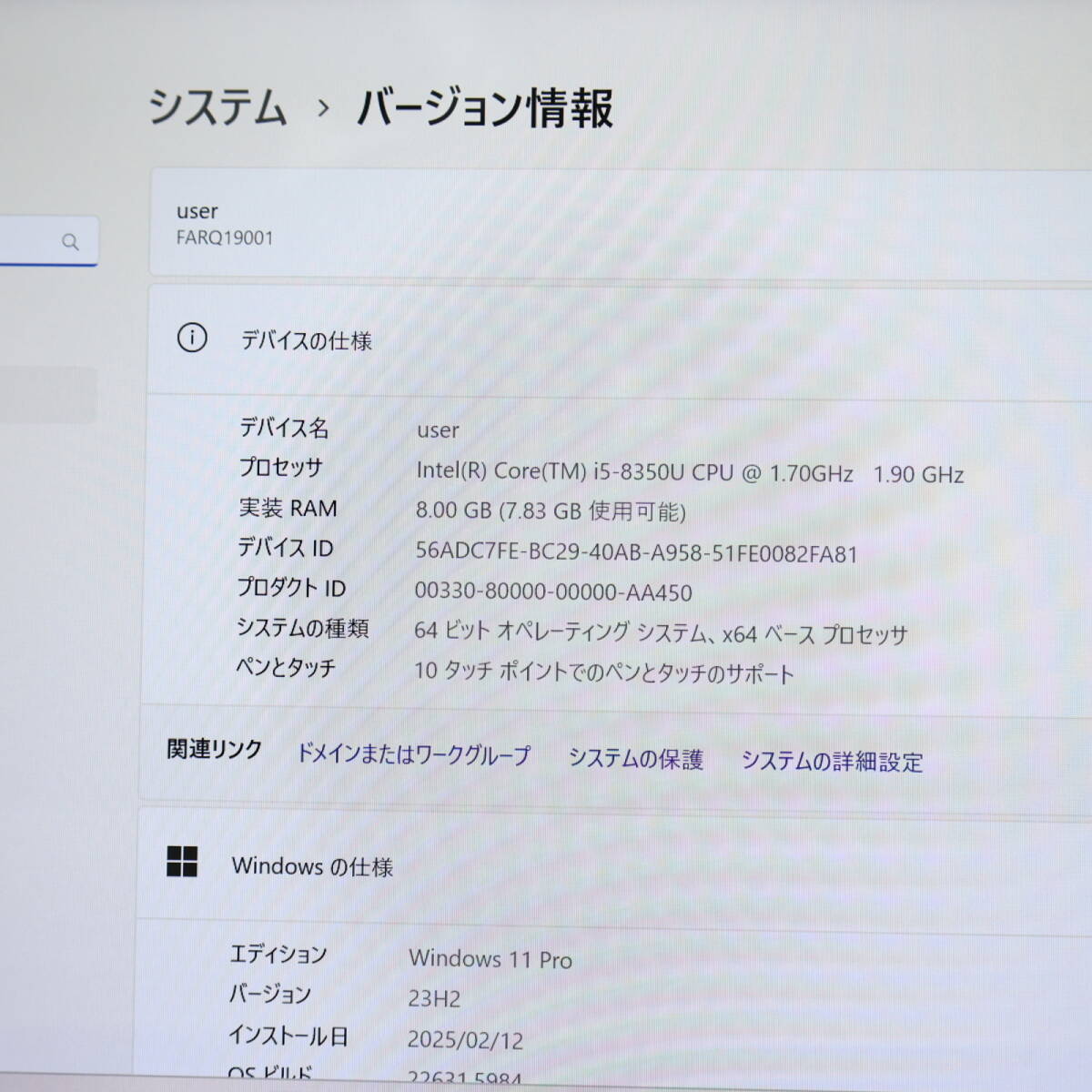Image resolution: width=1092 pixels, height=1092 pixels.
Task: Select the 実装 RAM label
Action: [x=288, y=508]
